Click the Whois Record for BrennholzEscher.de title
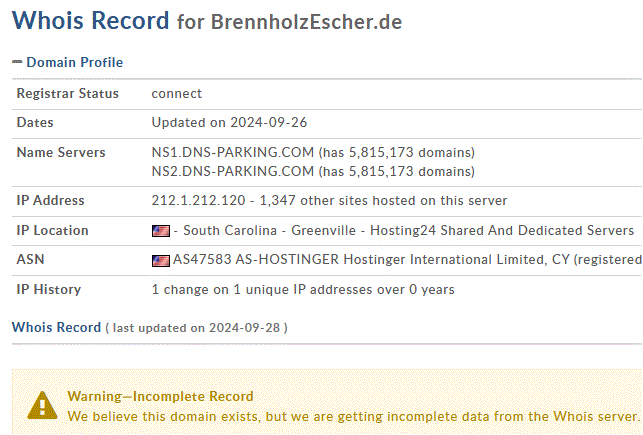This screenshot has width=643, height=435. [x=207, y=20]
